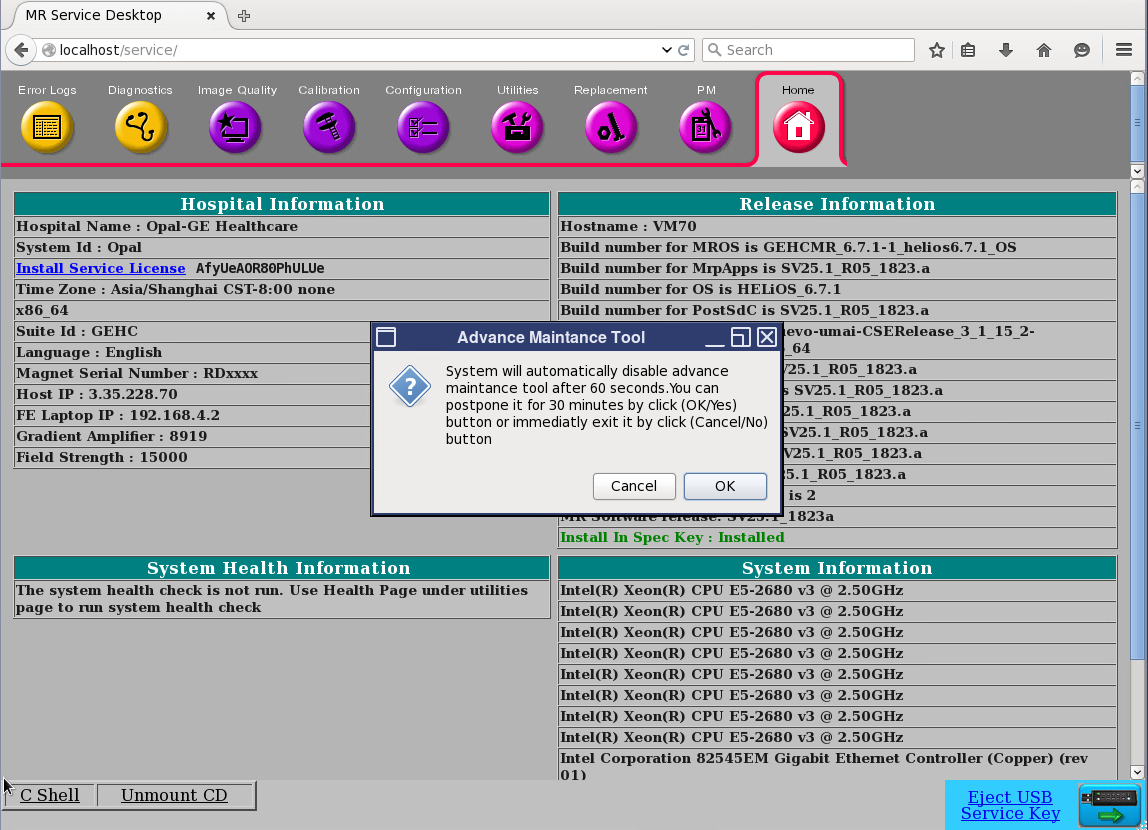Open the Image Quality icon
Viewport: 1148px width, 830px height.
235,127
